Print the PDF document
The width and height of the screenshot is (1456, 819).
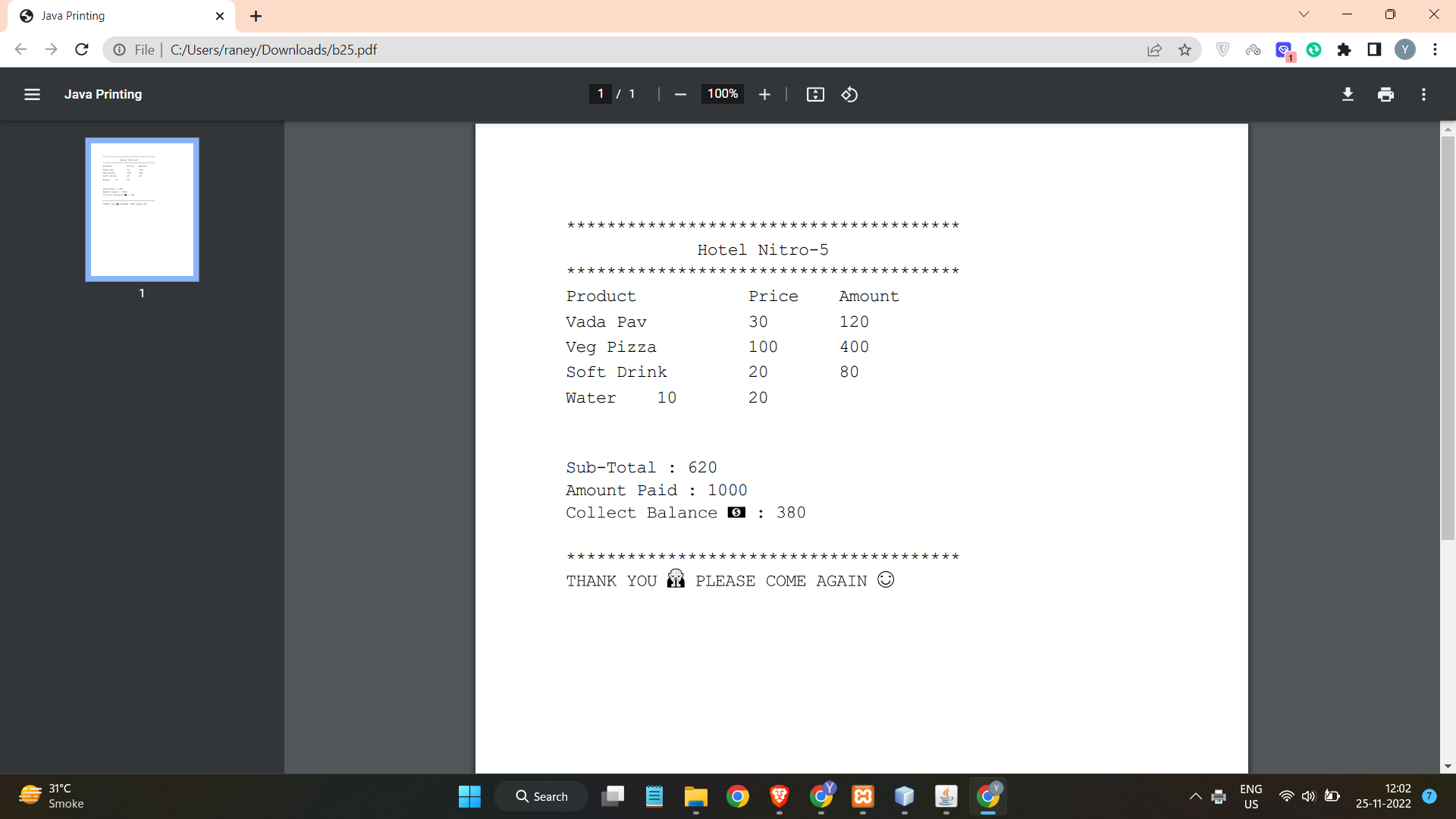point(1385,94)
